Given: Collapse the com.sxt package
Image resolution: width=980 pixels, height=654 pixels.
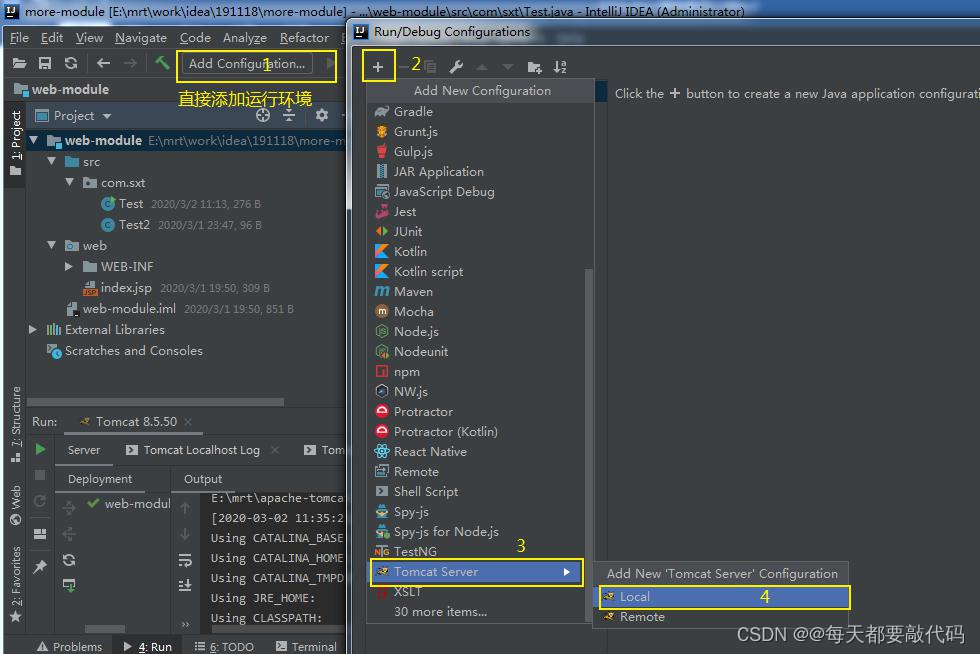Looking at the screenshot, I should 69,183.
